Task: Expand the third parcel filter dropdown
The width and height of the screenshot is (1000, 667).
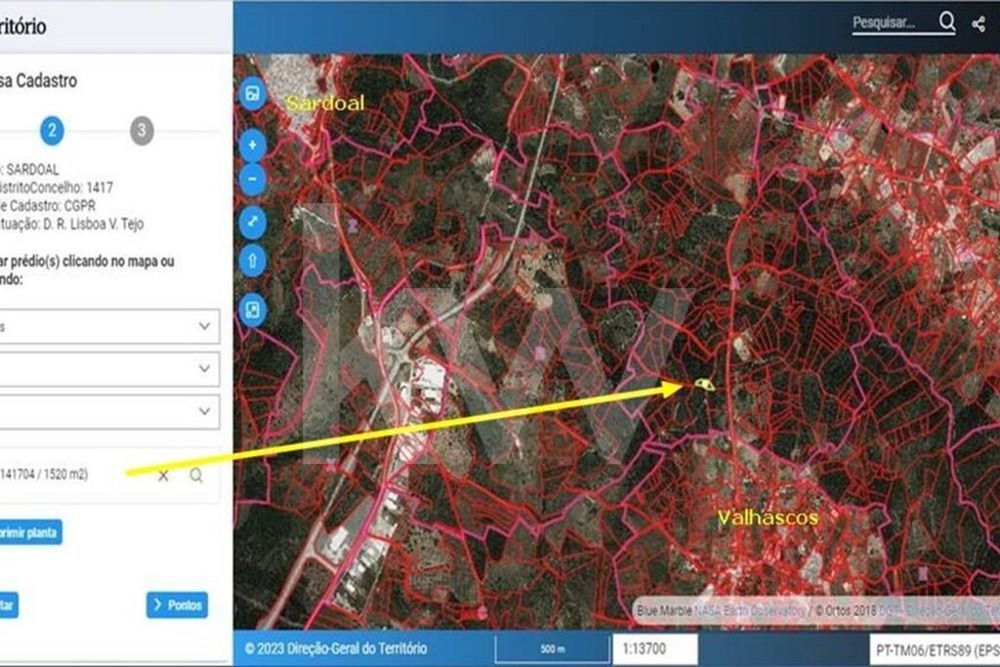Action: click(110, 411)
